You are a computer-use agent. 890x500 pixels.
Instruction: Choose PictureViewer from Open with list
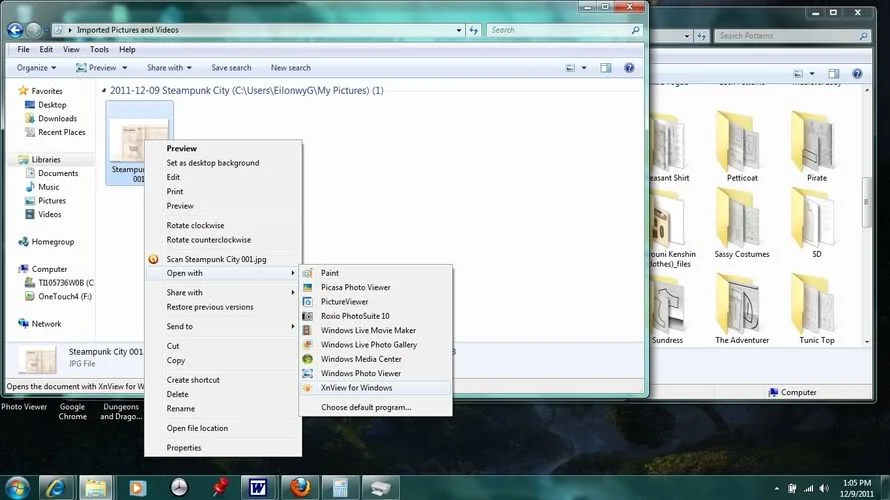[376, 302]
